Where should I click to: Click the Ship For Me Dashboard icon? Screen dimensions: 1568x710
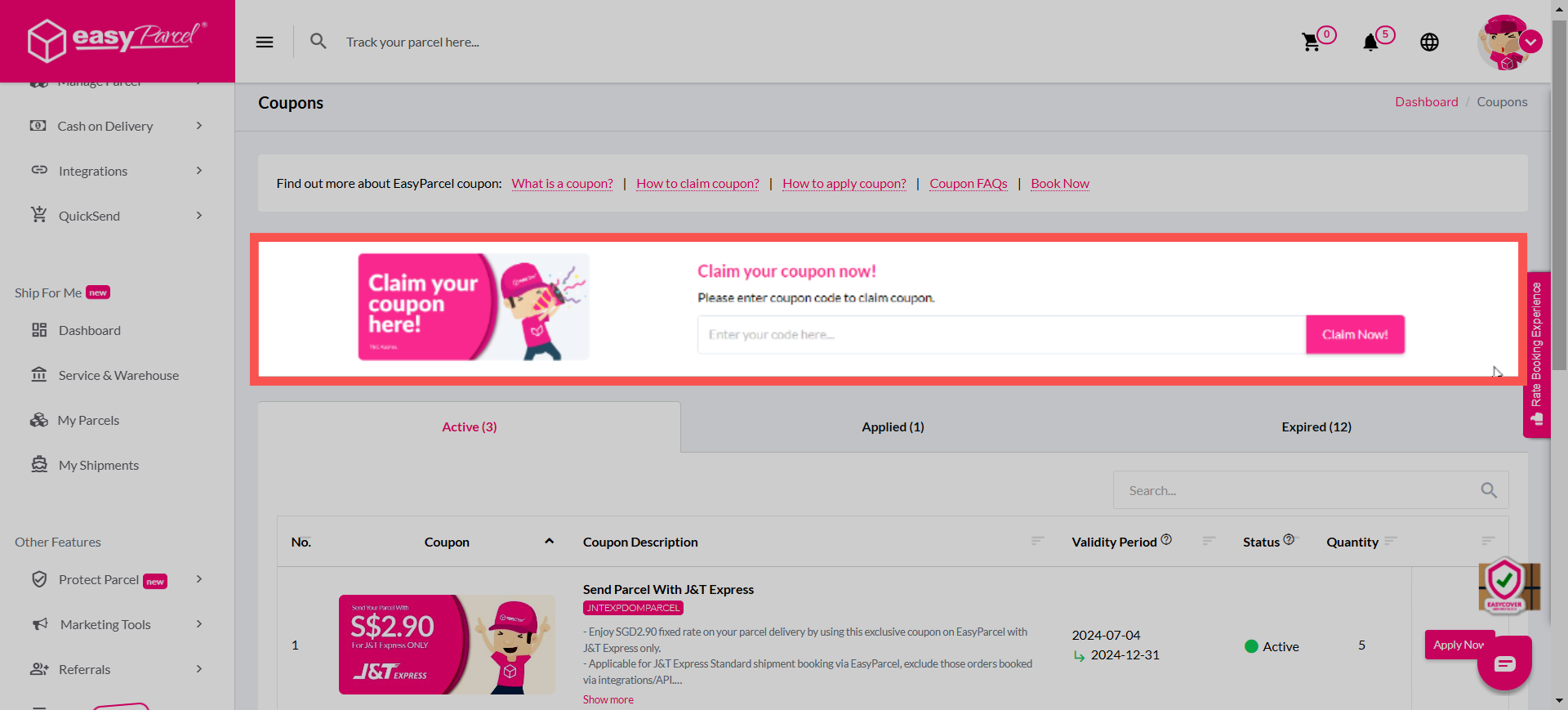(39, 330)
